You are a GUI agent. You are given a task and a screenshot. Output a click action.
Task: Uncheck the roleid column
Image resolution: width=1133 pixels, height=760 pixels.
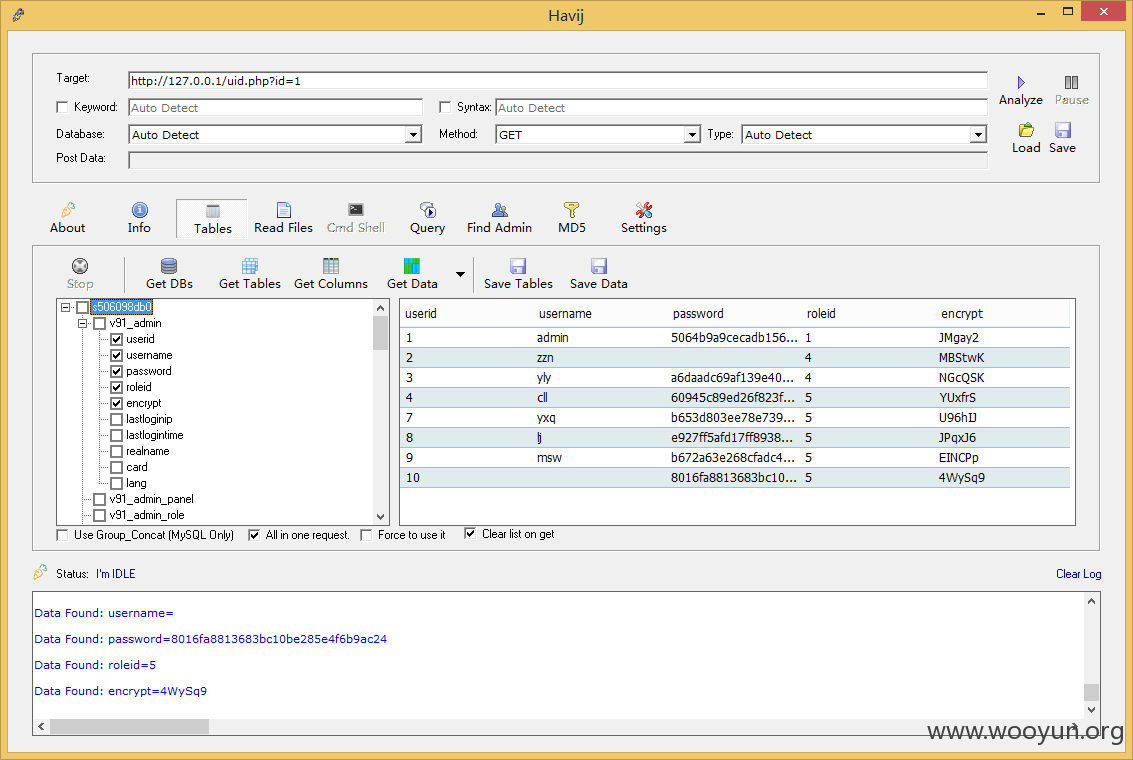pos(116,387)
